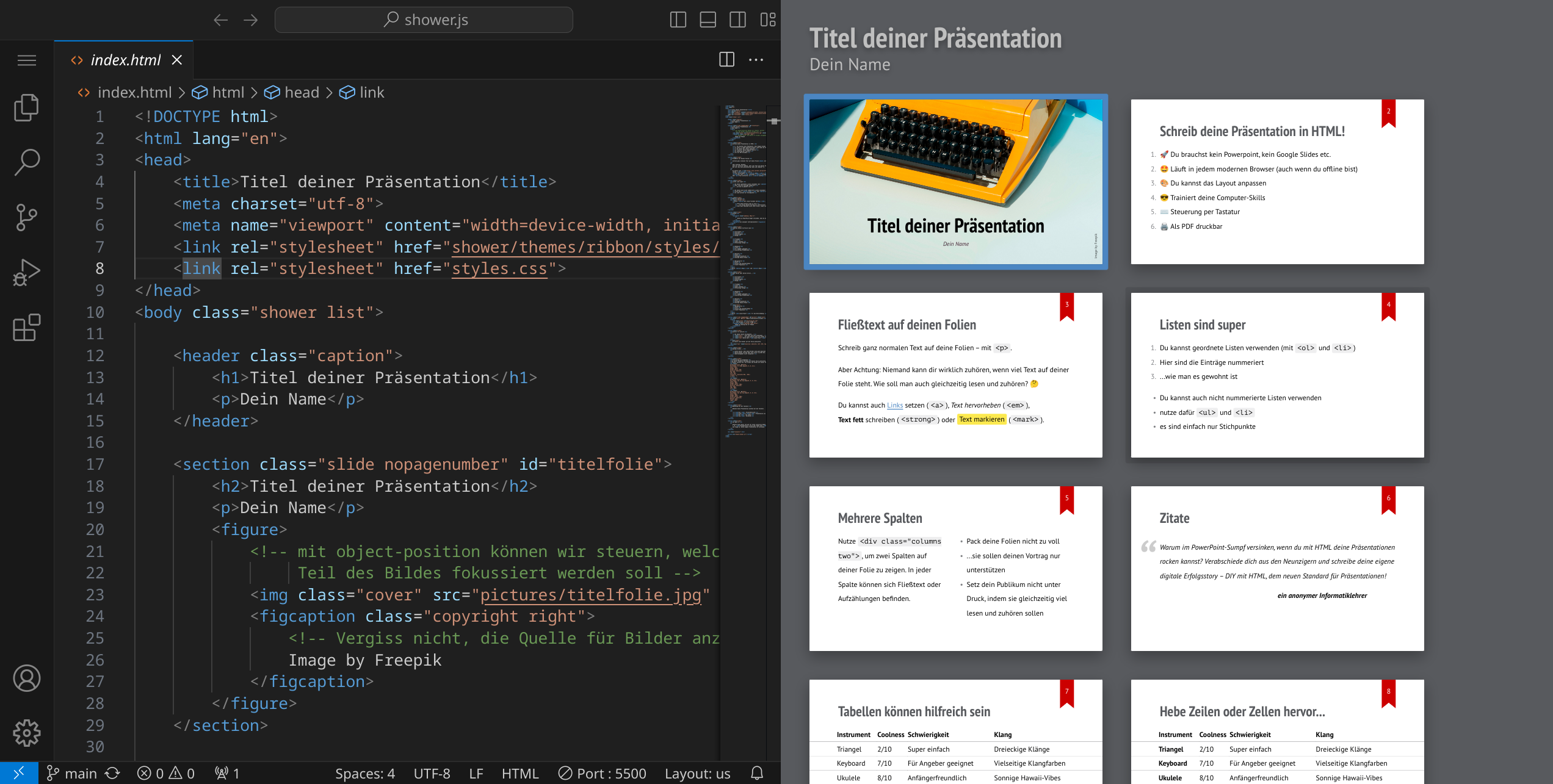
Task: Open the Explorer view in activity bar
Action: tap(26, 108)
